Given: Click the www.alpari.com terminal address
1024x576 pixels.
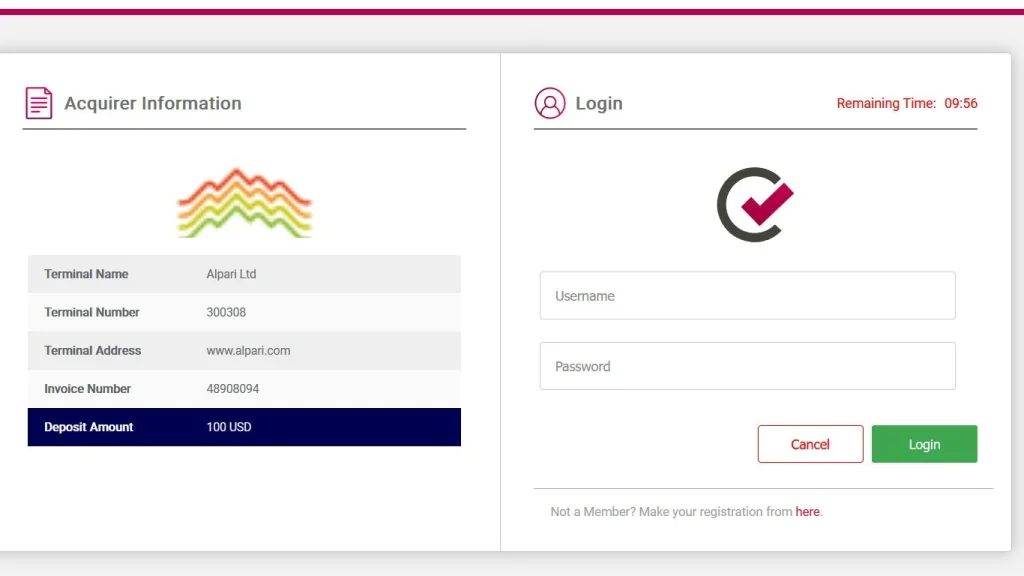Looking at the screenshot, I should click(x=248, y=351).
